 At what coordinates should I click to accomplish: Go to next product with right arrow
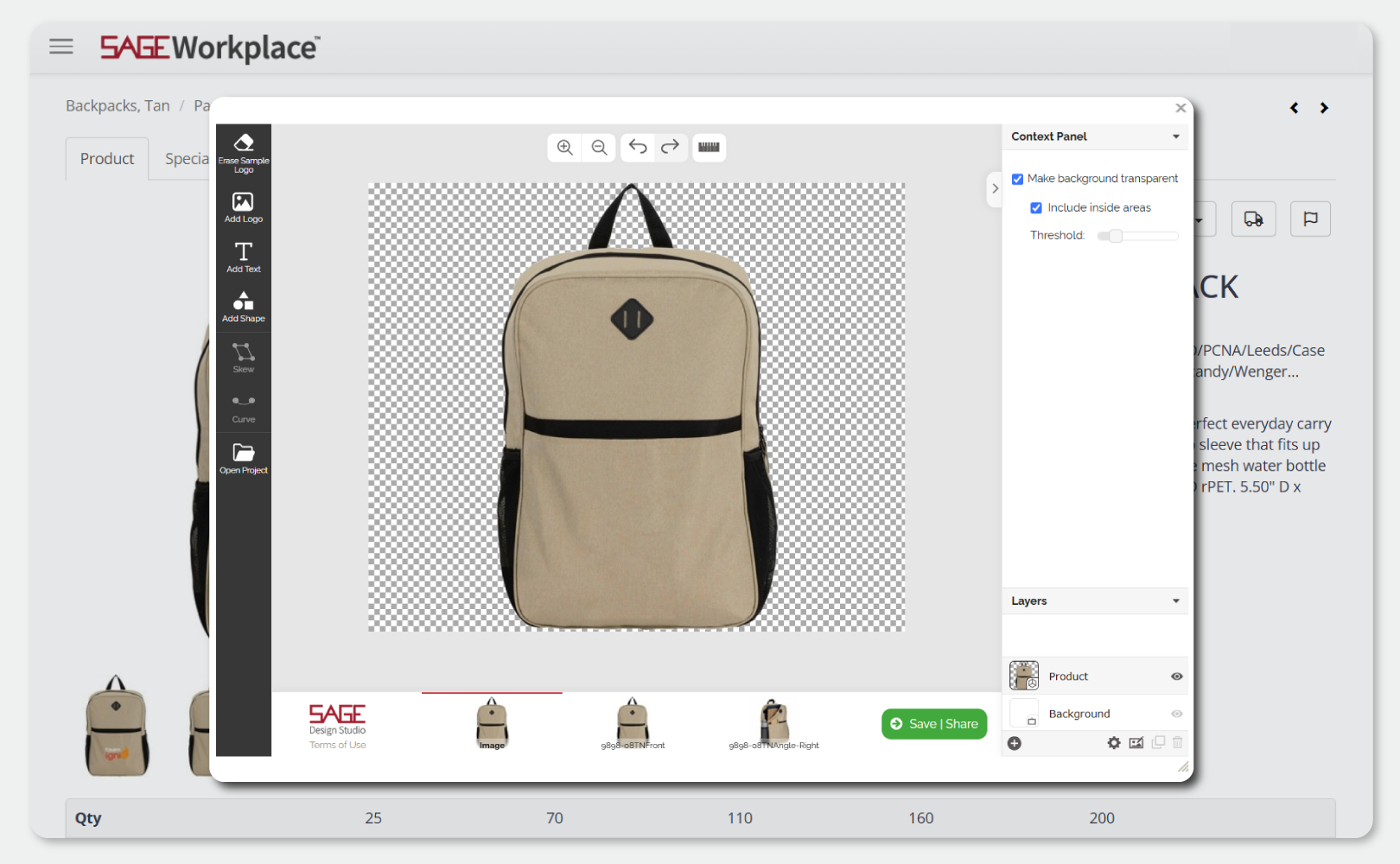pos(1324,108)
